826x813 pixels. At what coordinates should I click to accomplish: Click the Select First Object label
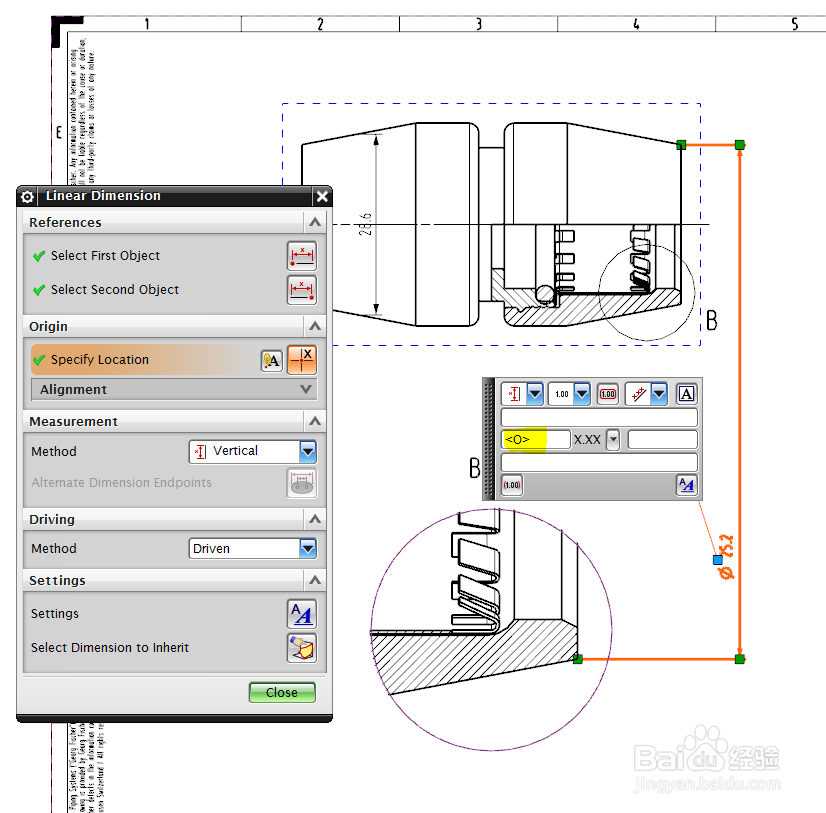[x=105, y=256]
